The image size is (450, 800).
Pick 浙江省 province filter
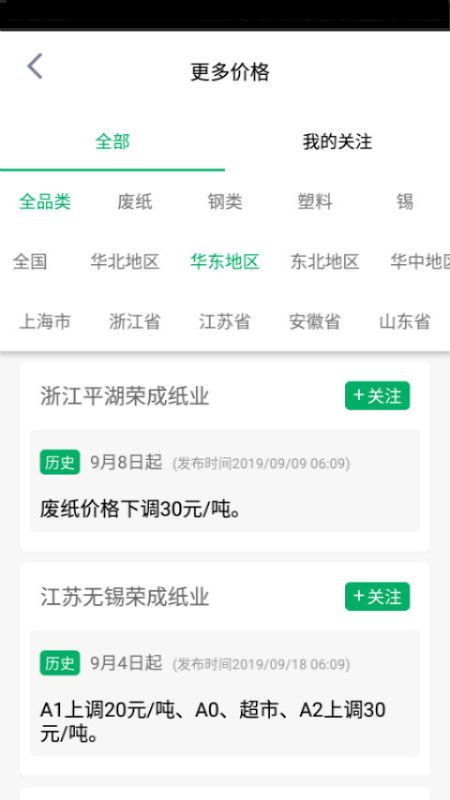pyautogui.click(x=135, y=322)
